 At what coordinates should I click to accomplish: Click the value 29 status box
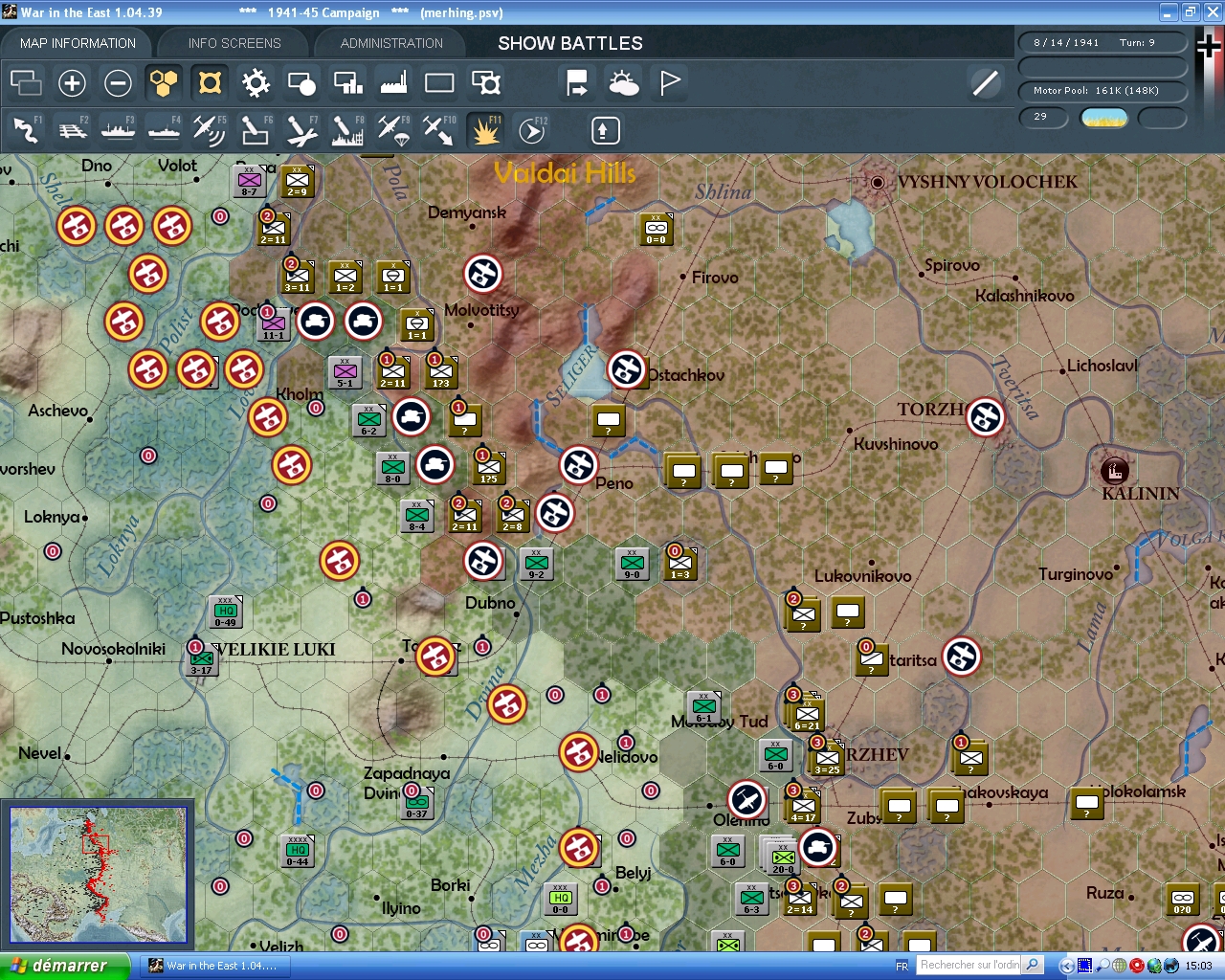click(x=1042, y=118)
